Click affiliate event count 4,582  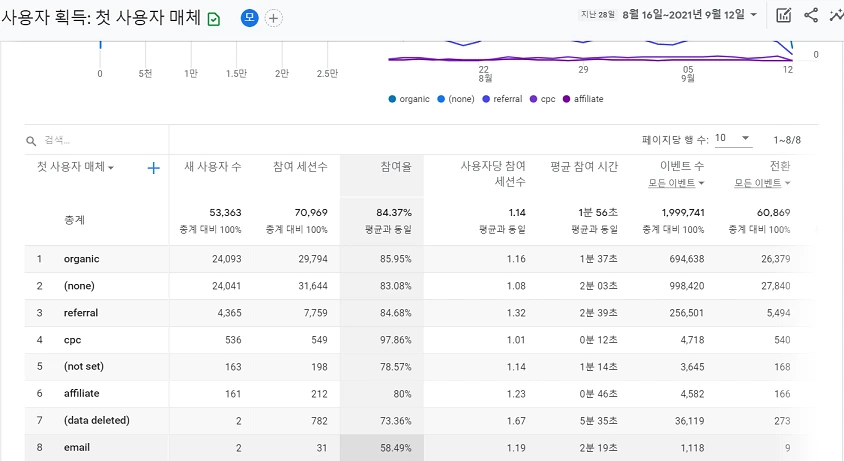(x=692, y=394)
